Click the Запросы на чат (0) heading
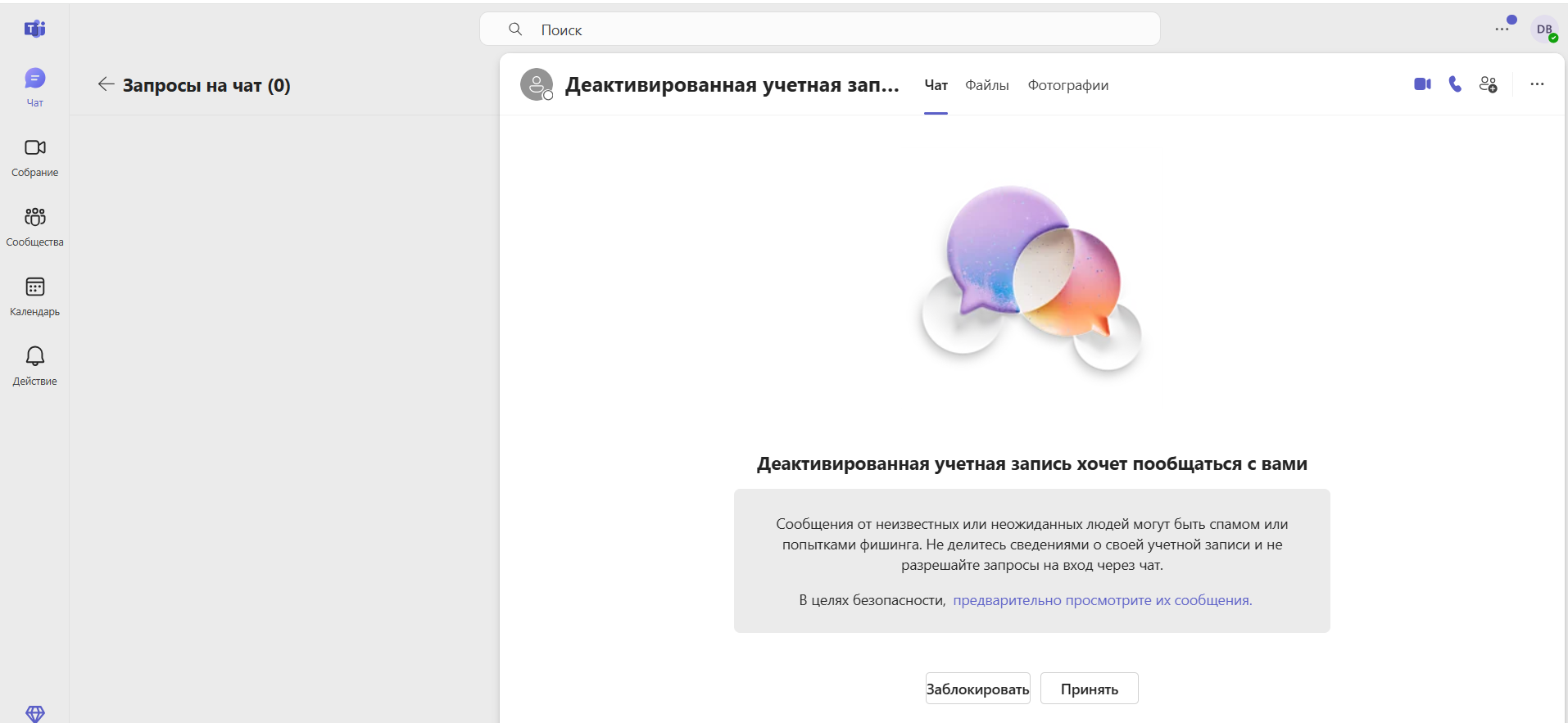 tap(206, 85)
